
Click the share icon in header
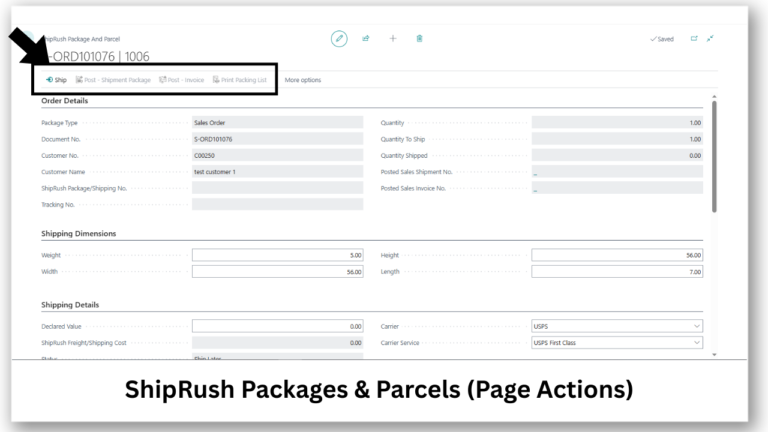coord(366,39)
